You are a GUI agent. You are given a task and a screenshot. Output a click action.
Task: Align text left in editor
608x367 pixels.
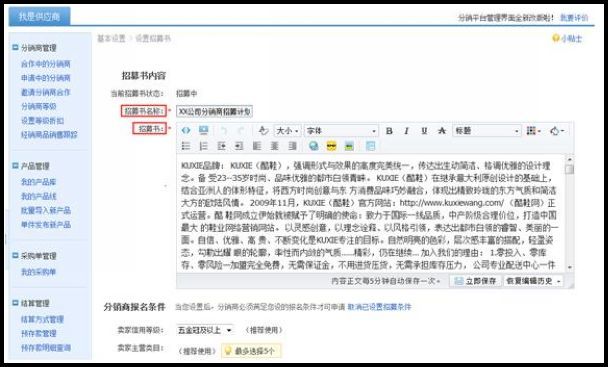point(257,146)
